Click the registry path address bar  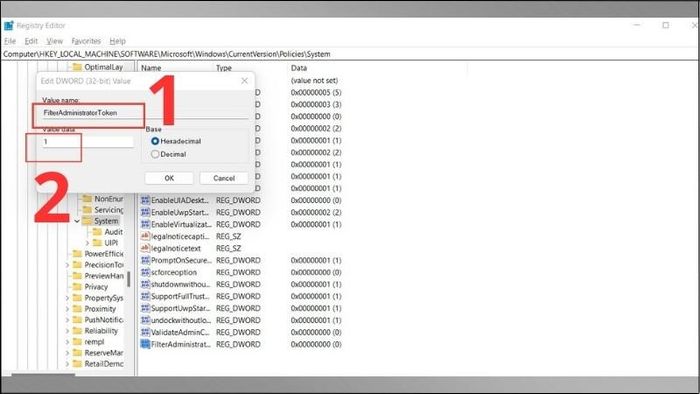pos(350,54)
